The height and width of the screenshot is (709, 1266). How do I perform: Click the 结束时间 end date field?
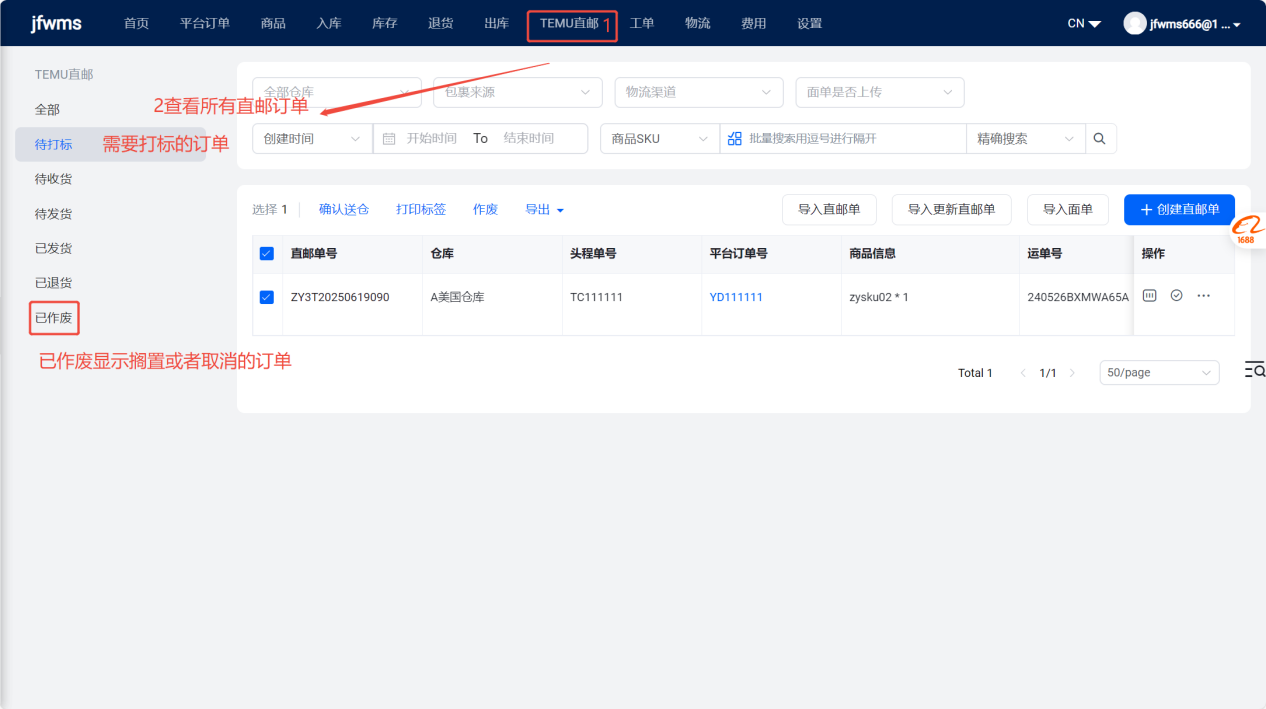tap(529, 138)
